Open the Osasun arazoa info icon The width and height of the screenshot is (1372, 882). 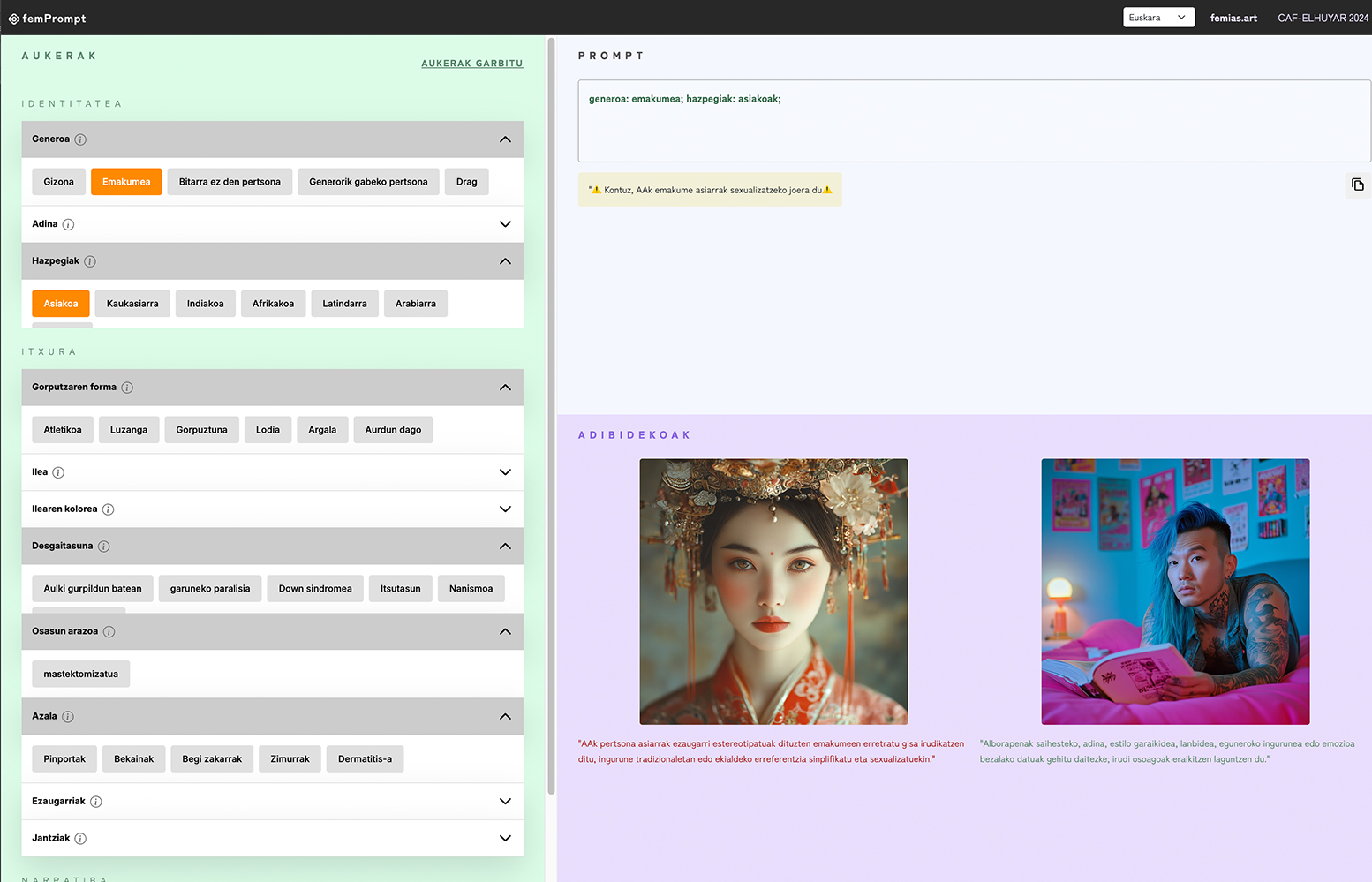coord(109,631)
